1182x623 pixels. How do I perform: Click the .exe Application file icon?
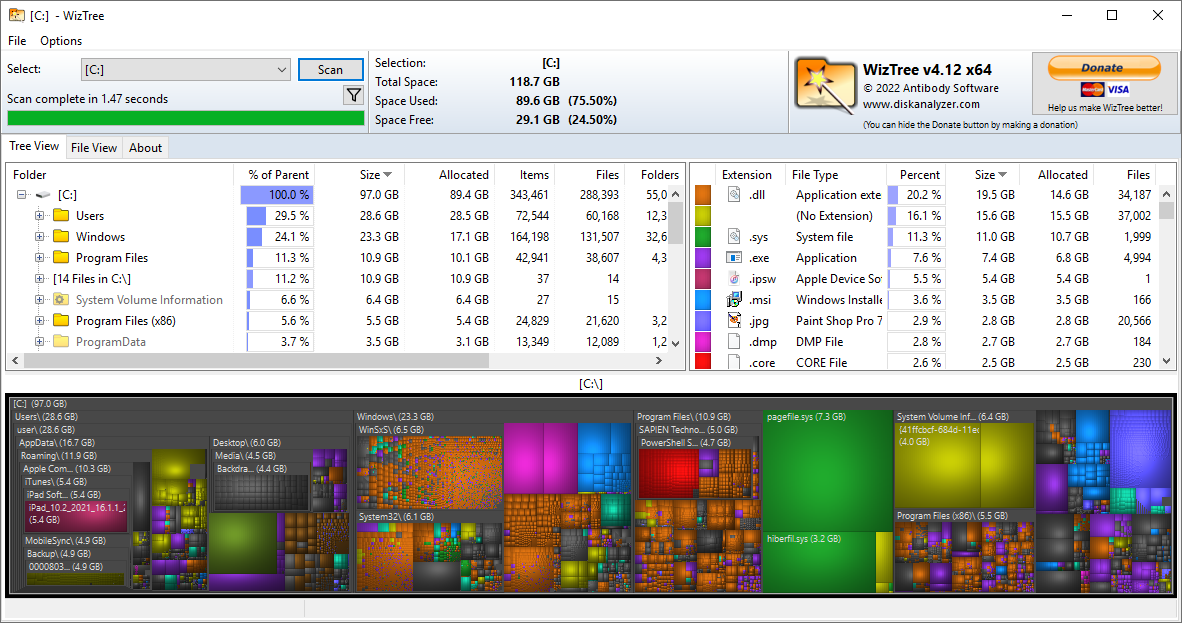pos(736,257)
